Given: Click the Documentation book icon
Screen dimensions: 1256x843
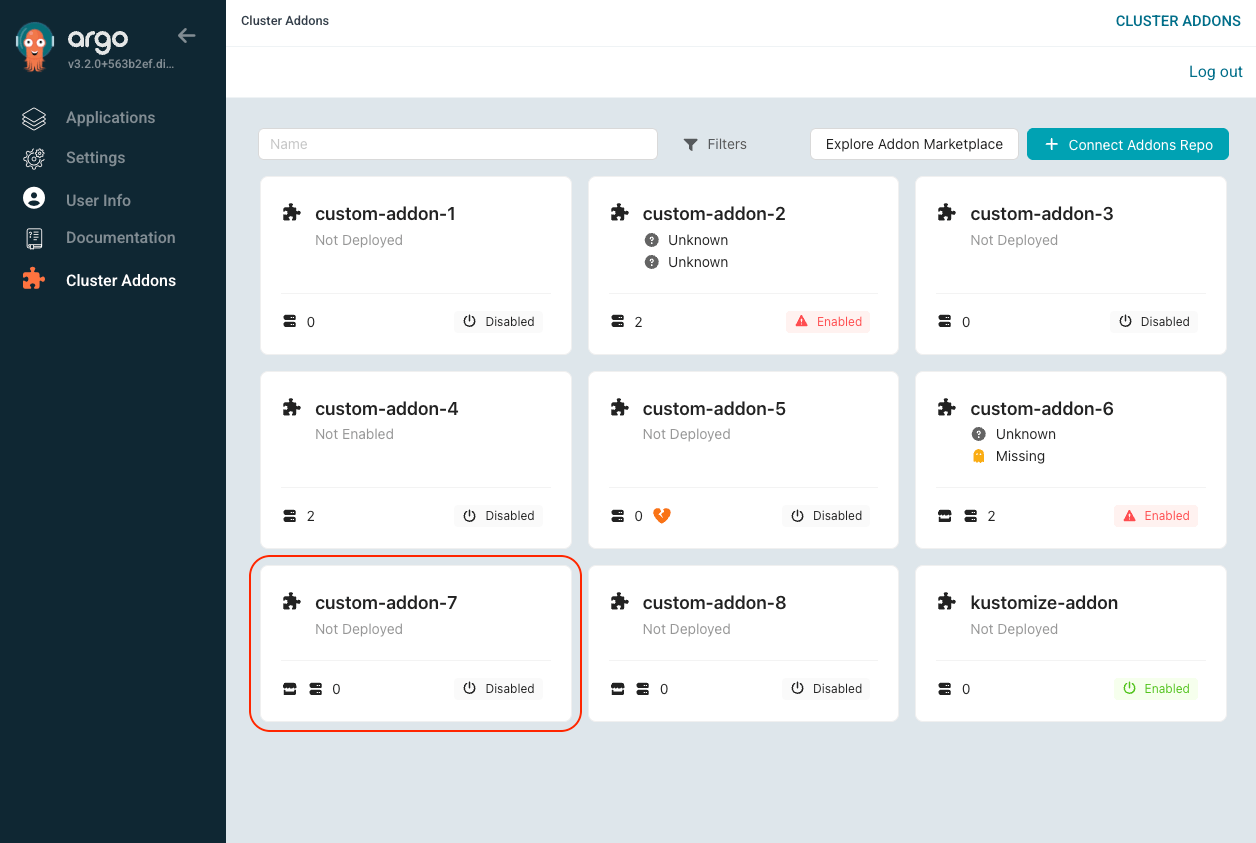Looking at the screenshot, I should coord(34,238).
